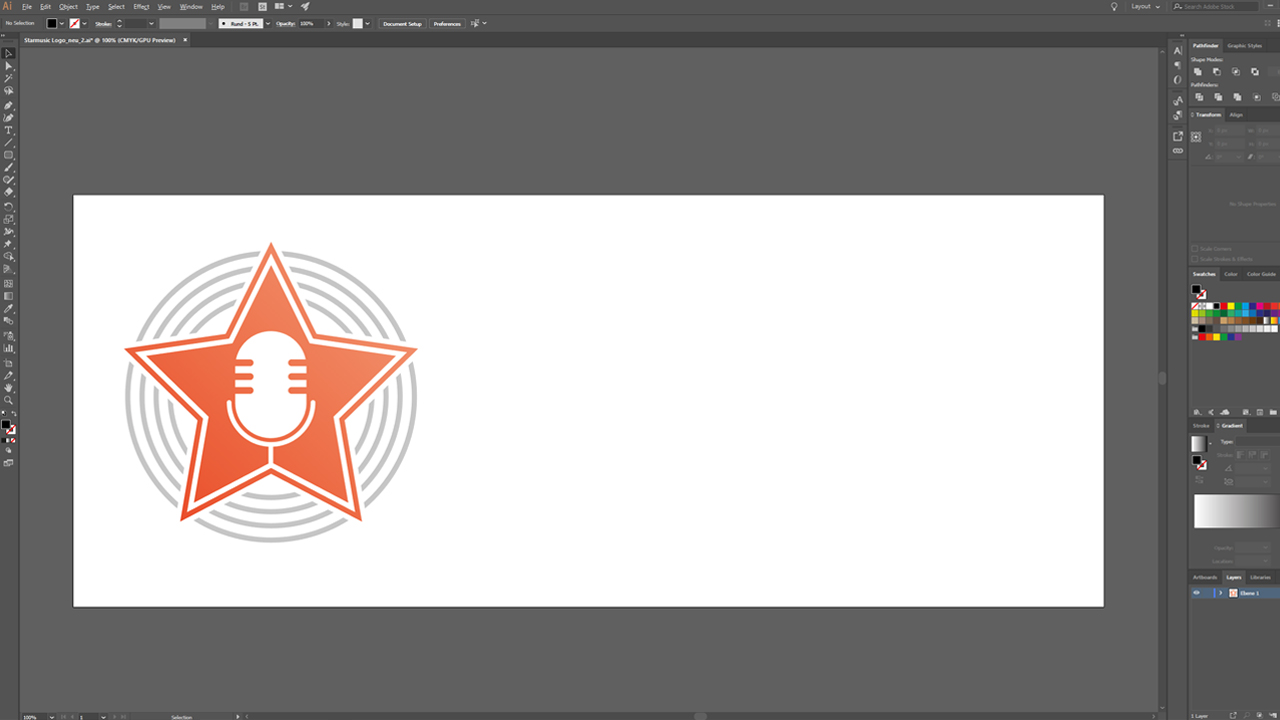Expand the Ebene 1 layer contents
Screen dimensions: 1280x720
(1220, 593)
